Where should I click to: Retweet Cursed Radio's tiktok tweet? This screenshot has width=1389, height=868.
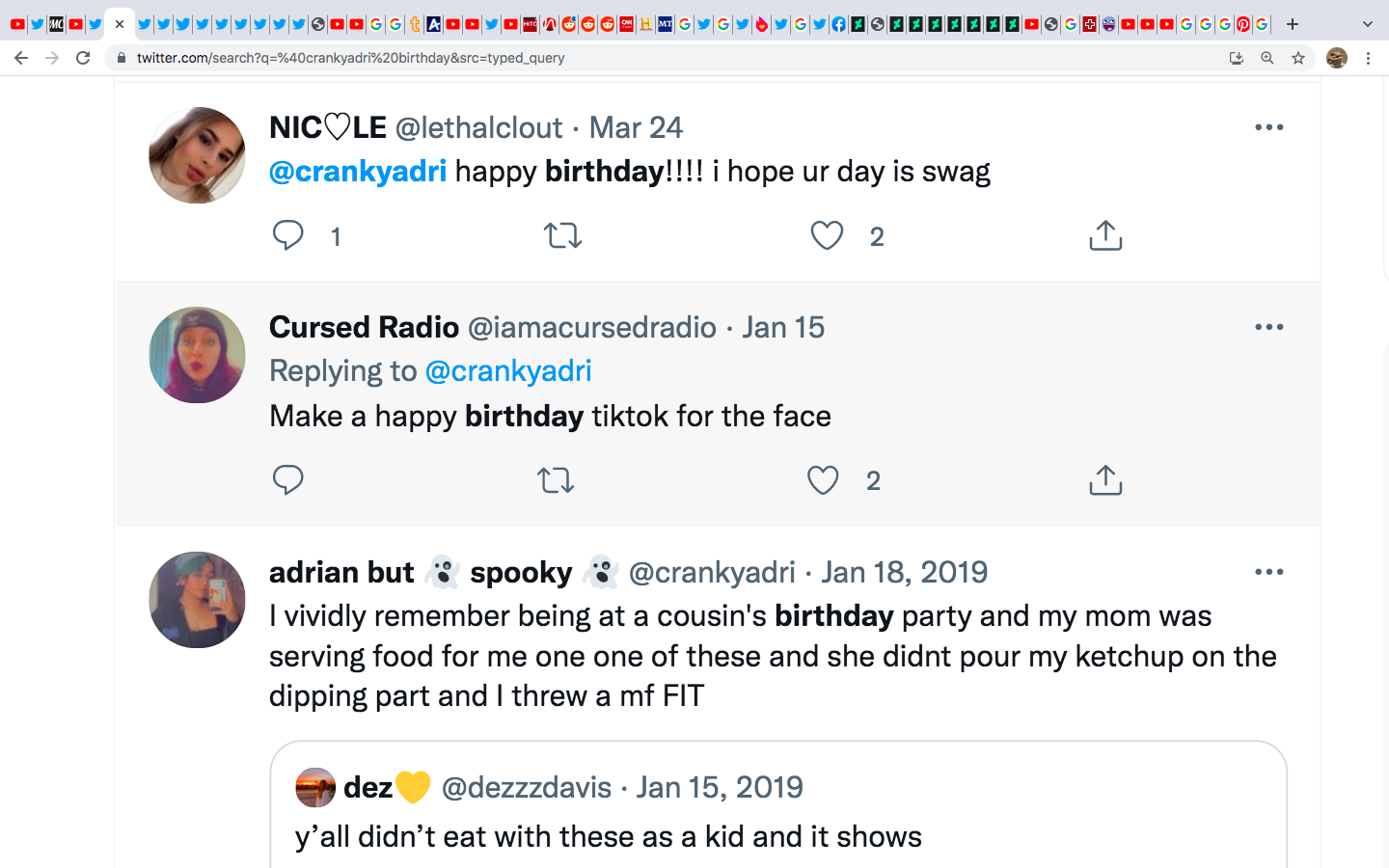[x=556, y=480]
